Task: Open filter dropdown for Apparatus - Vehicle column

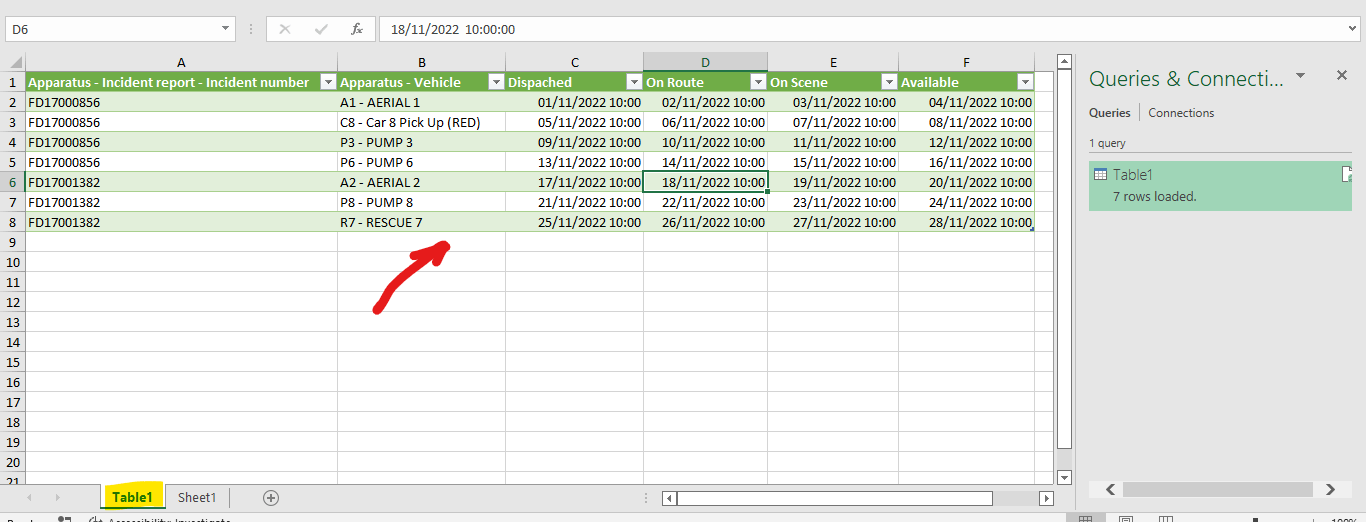Action: pyautogui.click(x=495, y=82)
